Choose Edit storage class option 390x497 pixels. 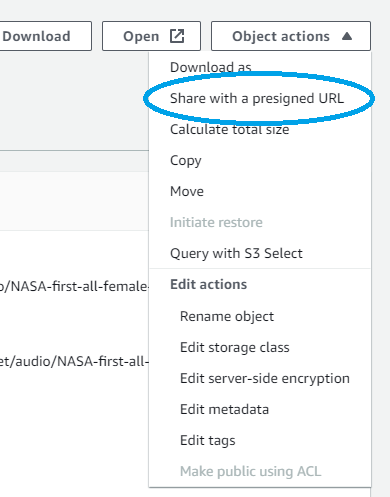tap(235, 347)
